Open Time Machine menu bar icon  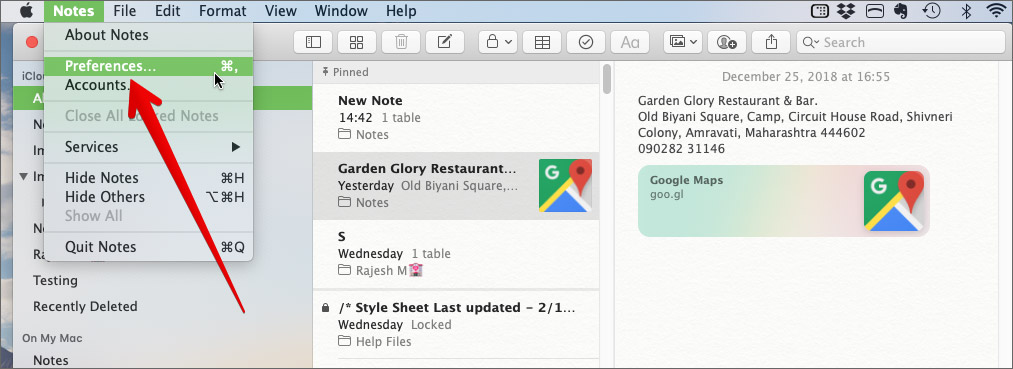(932, 11)
